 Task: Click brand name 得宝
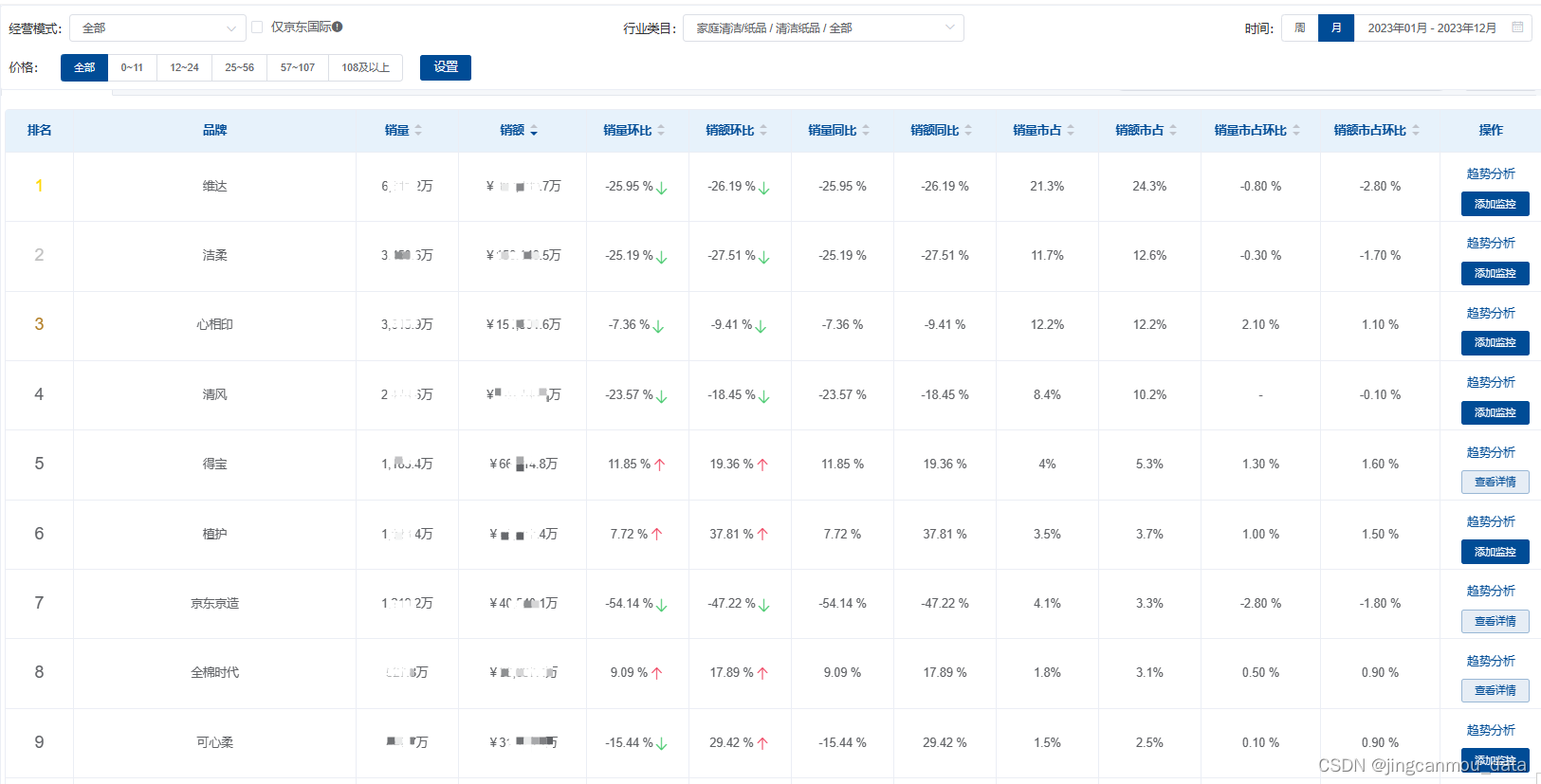214,464
